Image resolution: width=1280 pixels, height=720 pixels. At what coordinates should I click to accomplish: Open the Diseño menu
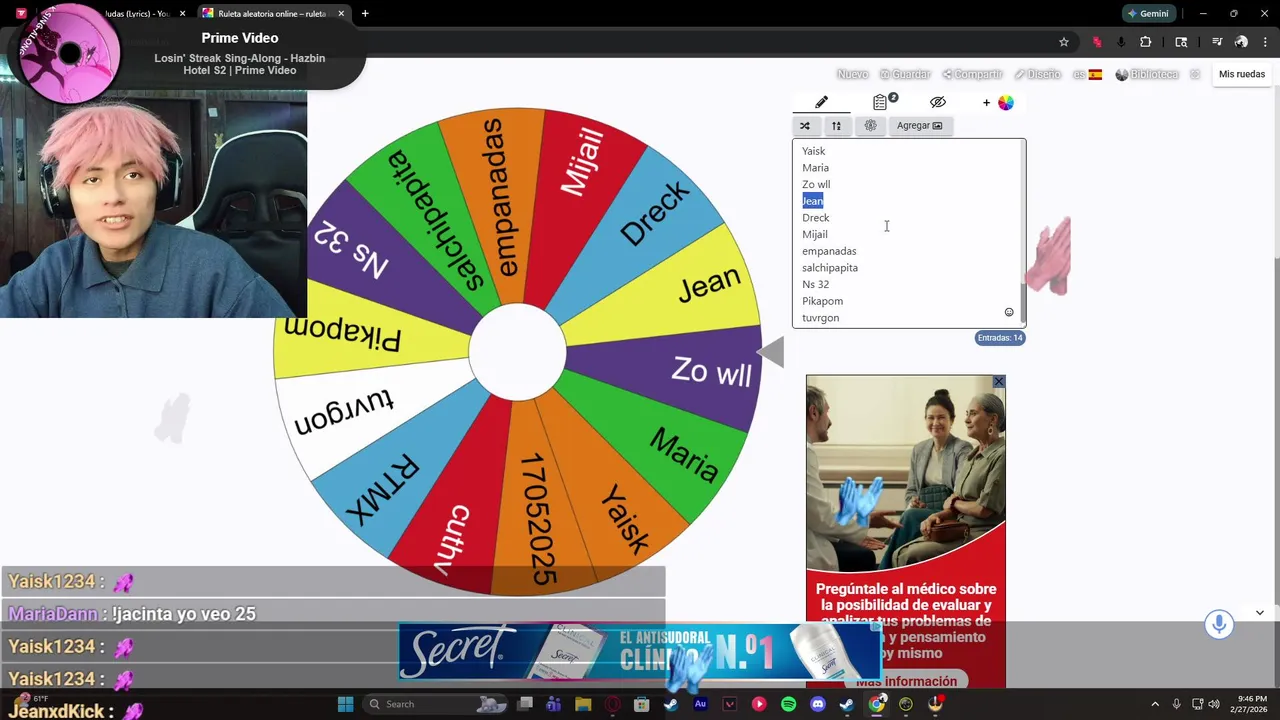(x=1037, y=74)
